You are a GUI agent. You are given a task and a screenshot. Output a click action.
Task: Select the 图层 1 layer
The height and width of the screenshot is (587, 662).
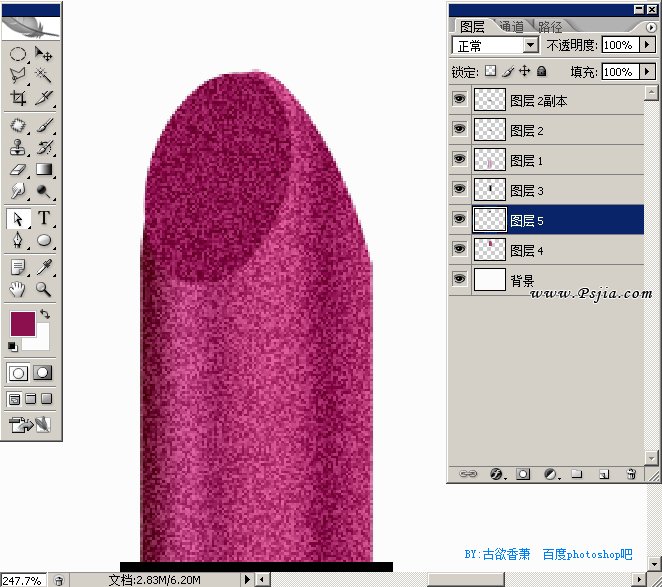pyautogui.click(x=527, y=160)
